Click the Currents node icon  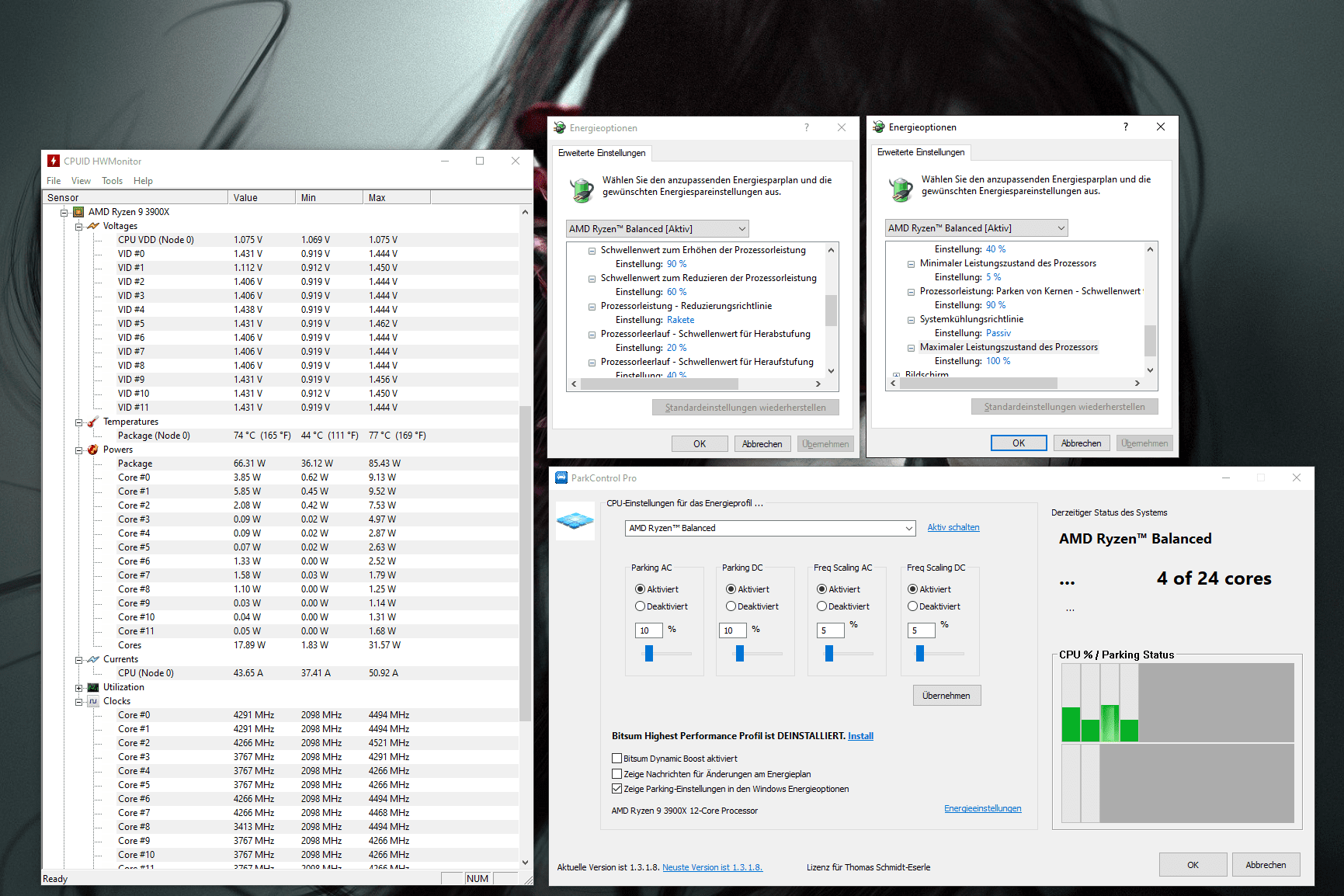click(93, 659)
